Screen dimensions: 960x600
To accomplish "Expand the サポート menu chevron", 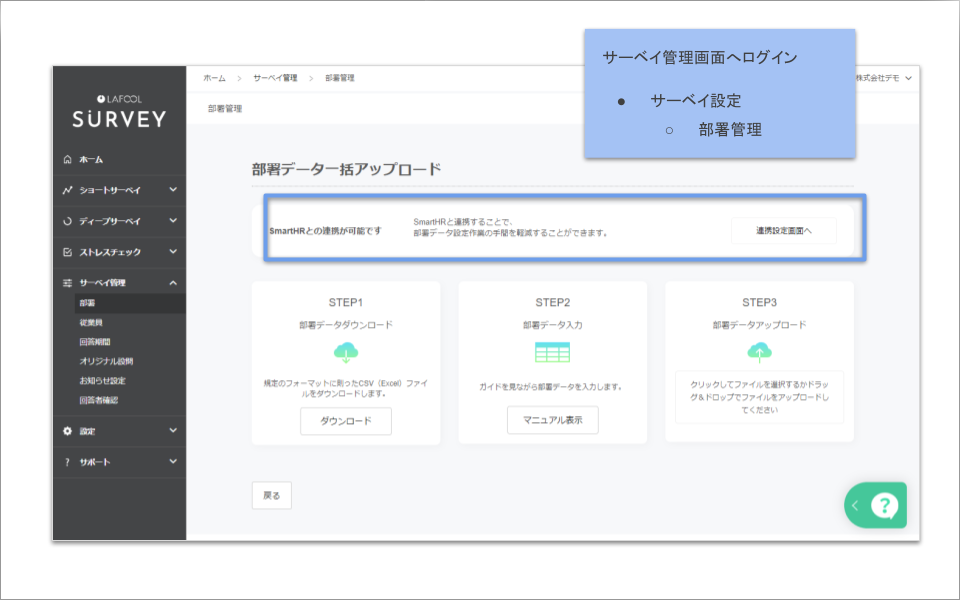I will tap(173, 461).
